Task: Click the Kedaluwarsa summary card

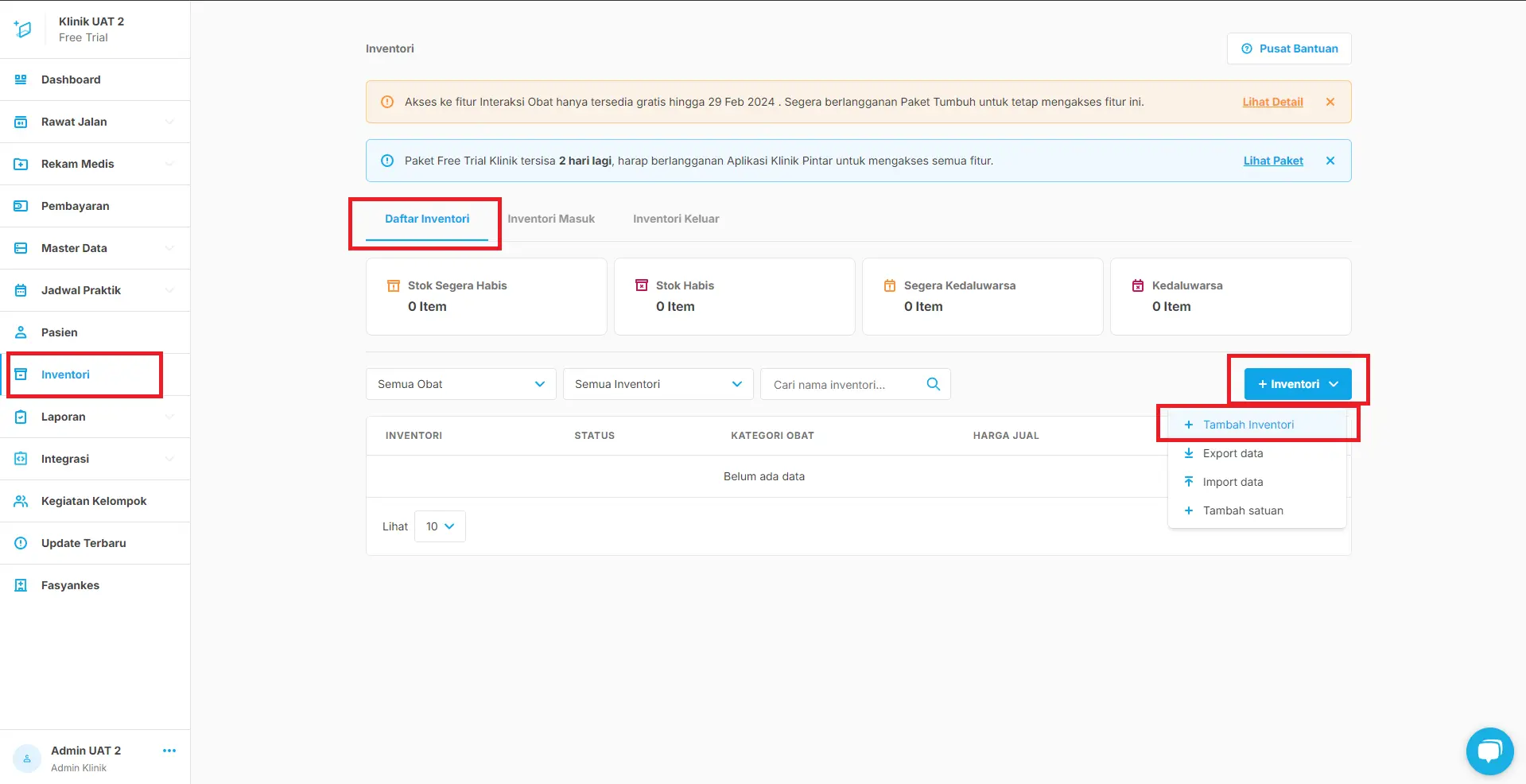Action: (1231, 297)
